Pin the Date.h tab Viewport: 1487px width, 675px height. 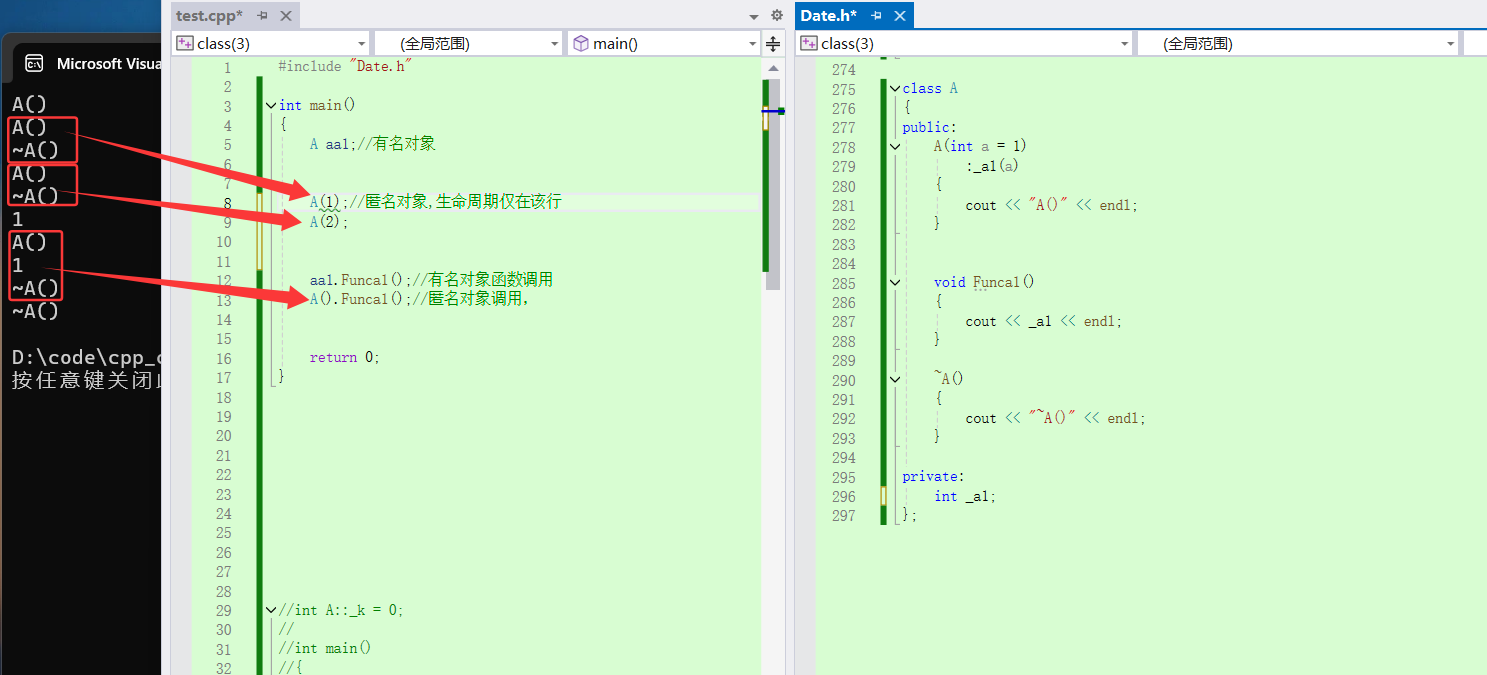coord(877,16)
